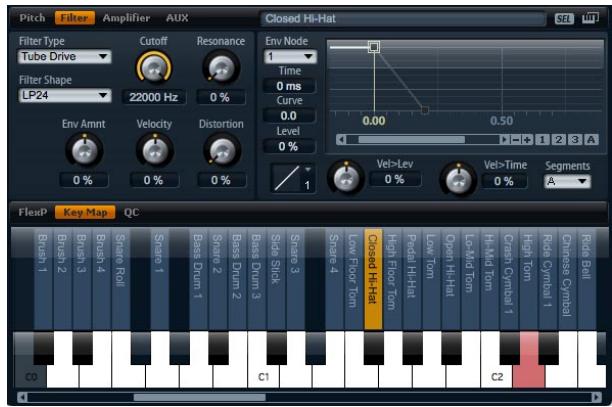Click the Velocity knob
The height and width of the screenshot is (407, 612).
[155, 150]
